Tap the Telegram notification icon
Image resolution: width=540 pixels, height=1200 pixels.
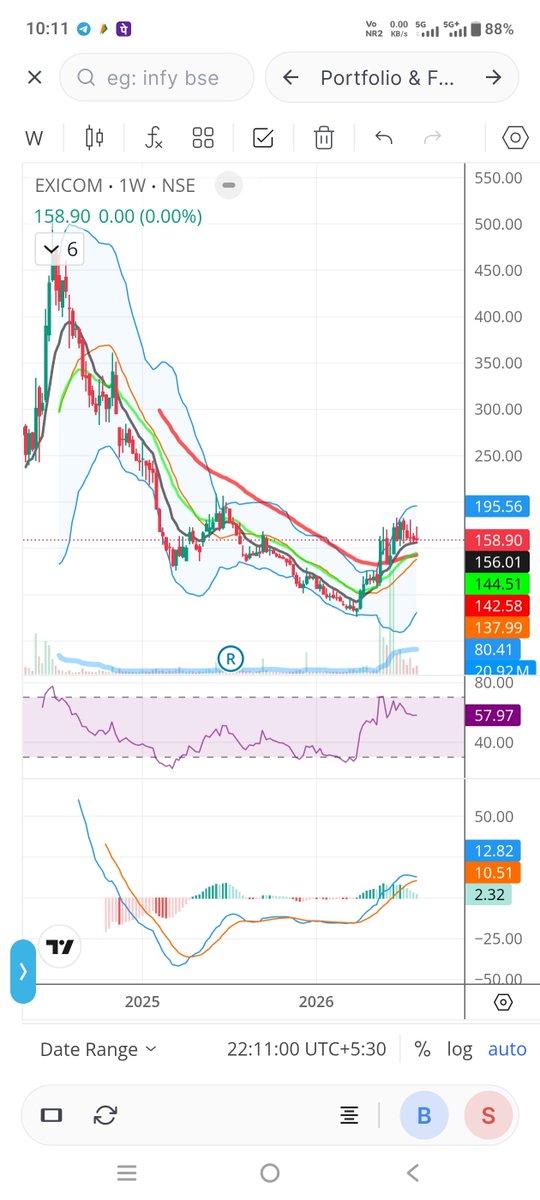point(84,29)
